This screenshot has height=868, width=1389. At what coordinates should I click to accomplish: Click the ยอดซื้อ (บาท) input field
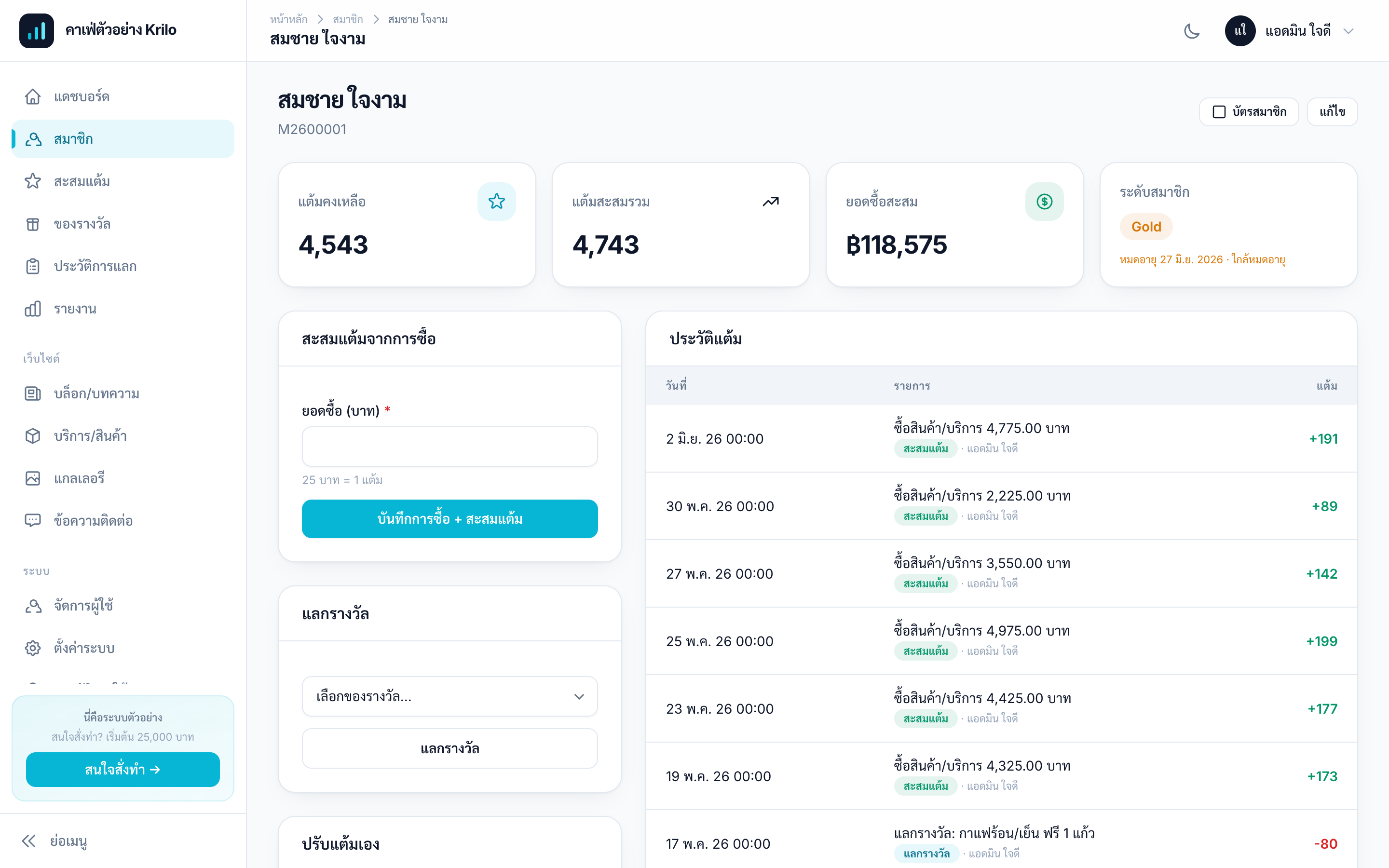(x=449, y=447)
